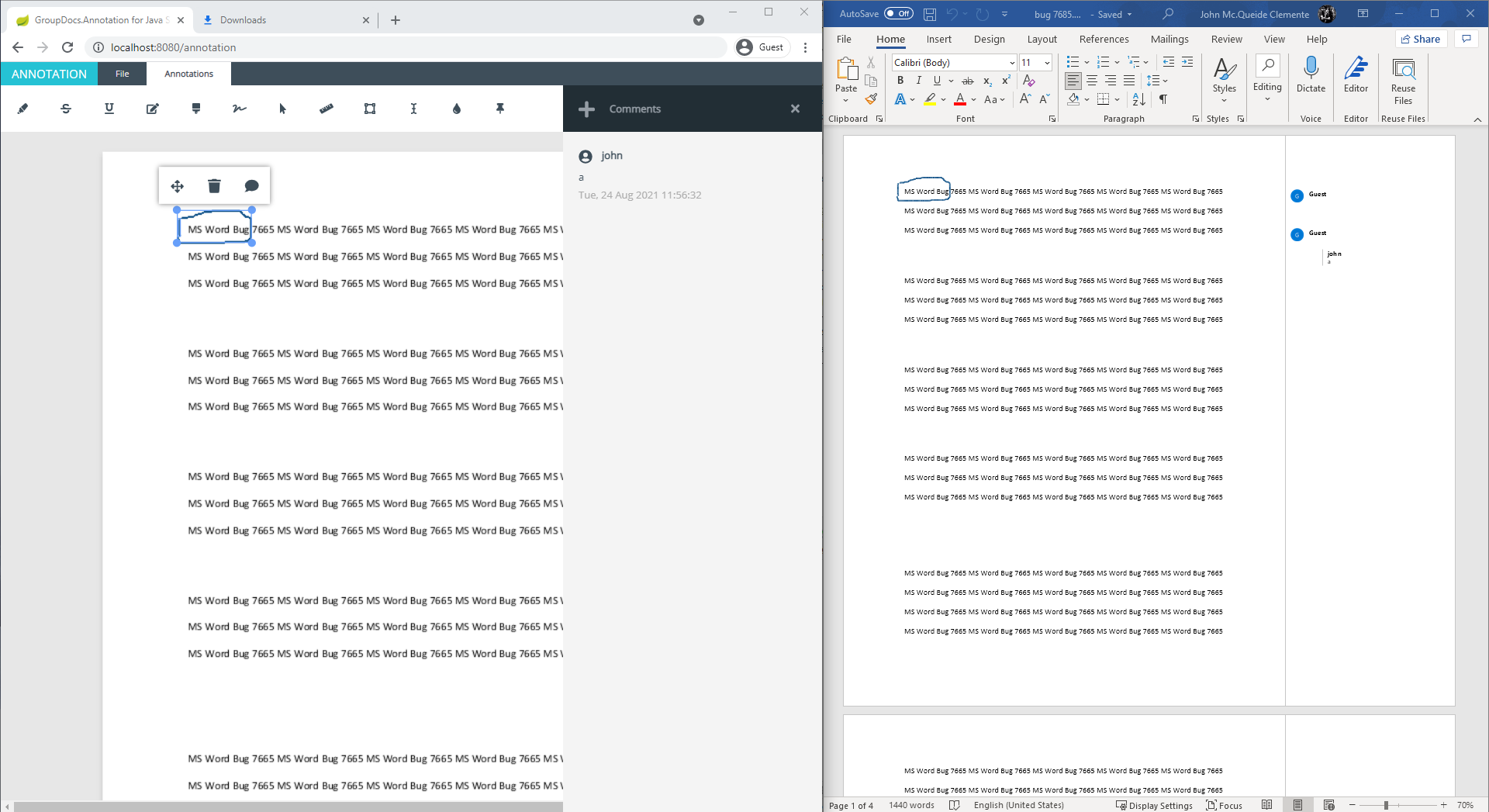
Task: Select the distance measurement tool
Action: coord(325,109)
